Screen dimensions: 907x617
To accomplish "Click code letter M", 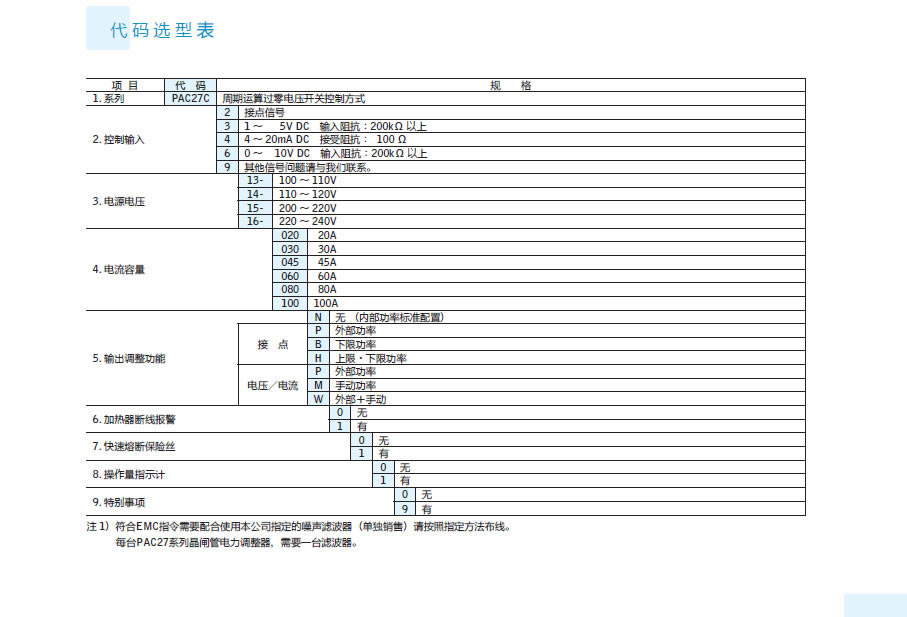I will tap(318, 386).
